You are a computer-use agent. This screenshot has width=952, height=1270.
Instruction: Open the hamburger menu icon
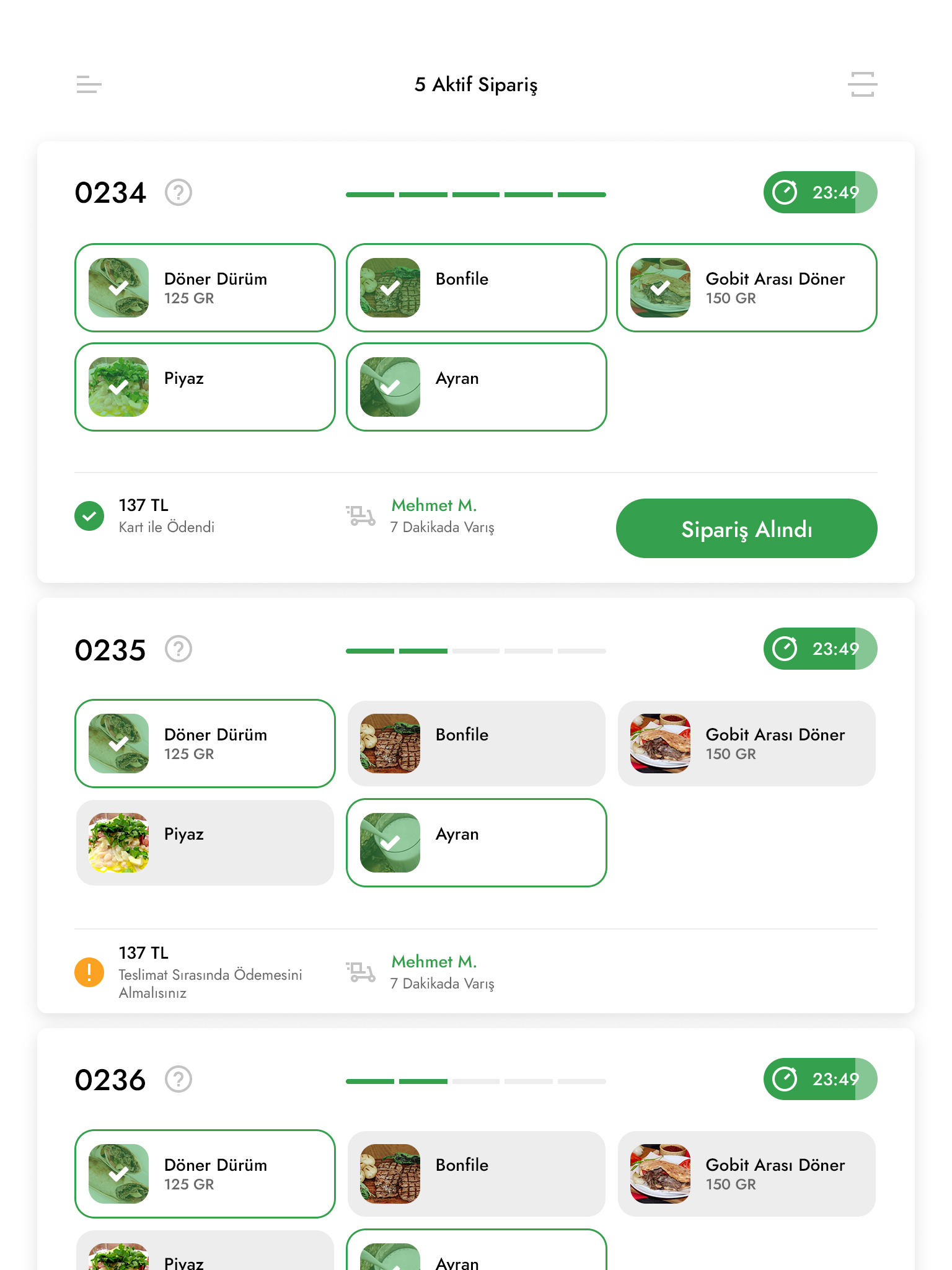point(89,84)
